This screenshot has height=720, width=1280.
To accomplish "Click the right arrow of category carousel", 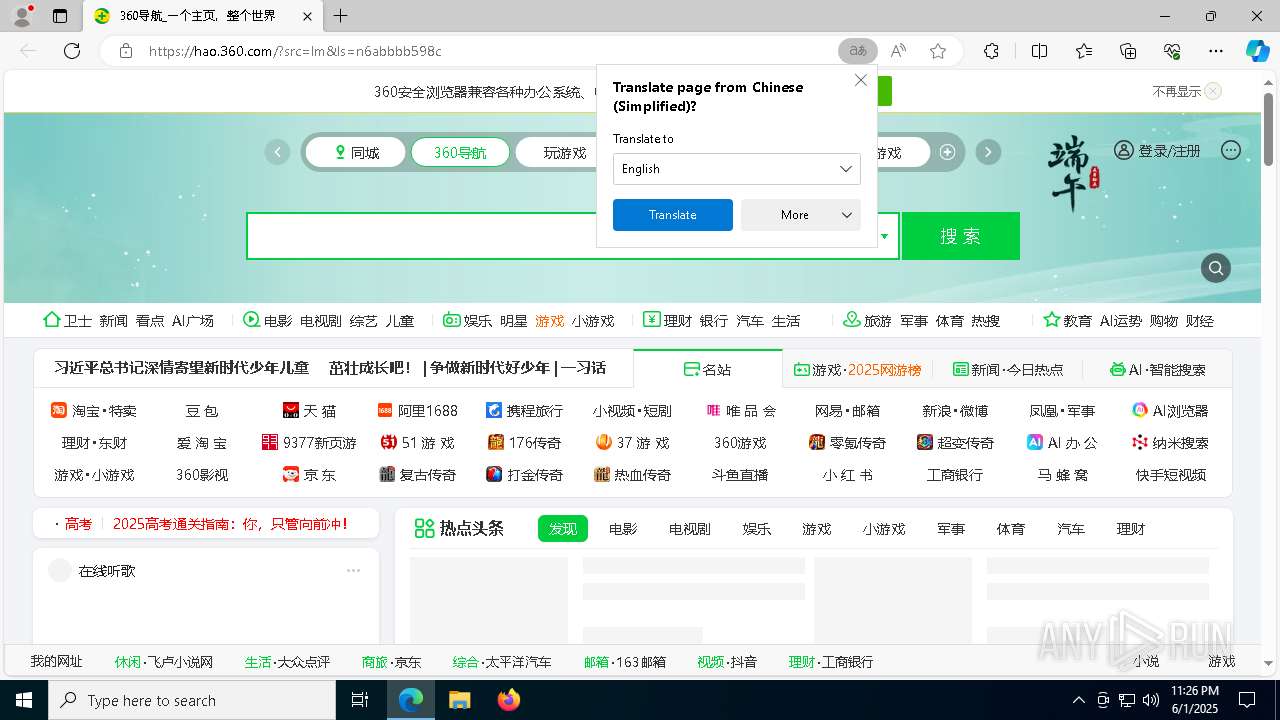I will click(988, 152).
